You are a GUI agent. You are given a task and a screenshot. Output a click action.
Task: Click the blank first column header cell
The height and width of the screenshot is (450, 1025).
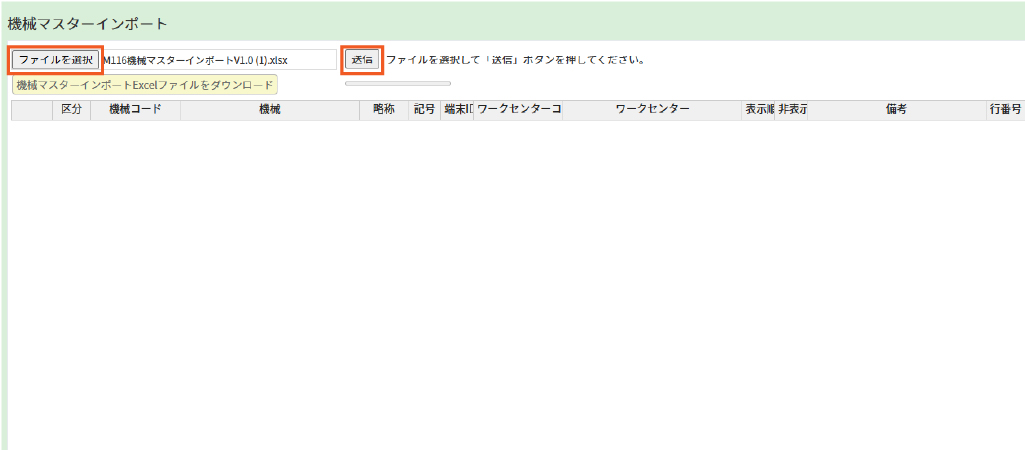(x=31, y=110)
